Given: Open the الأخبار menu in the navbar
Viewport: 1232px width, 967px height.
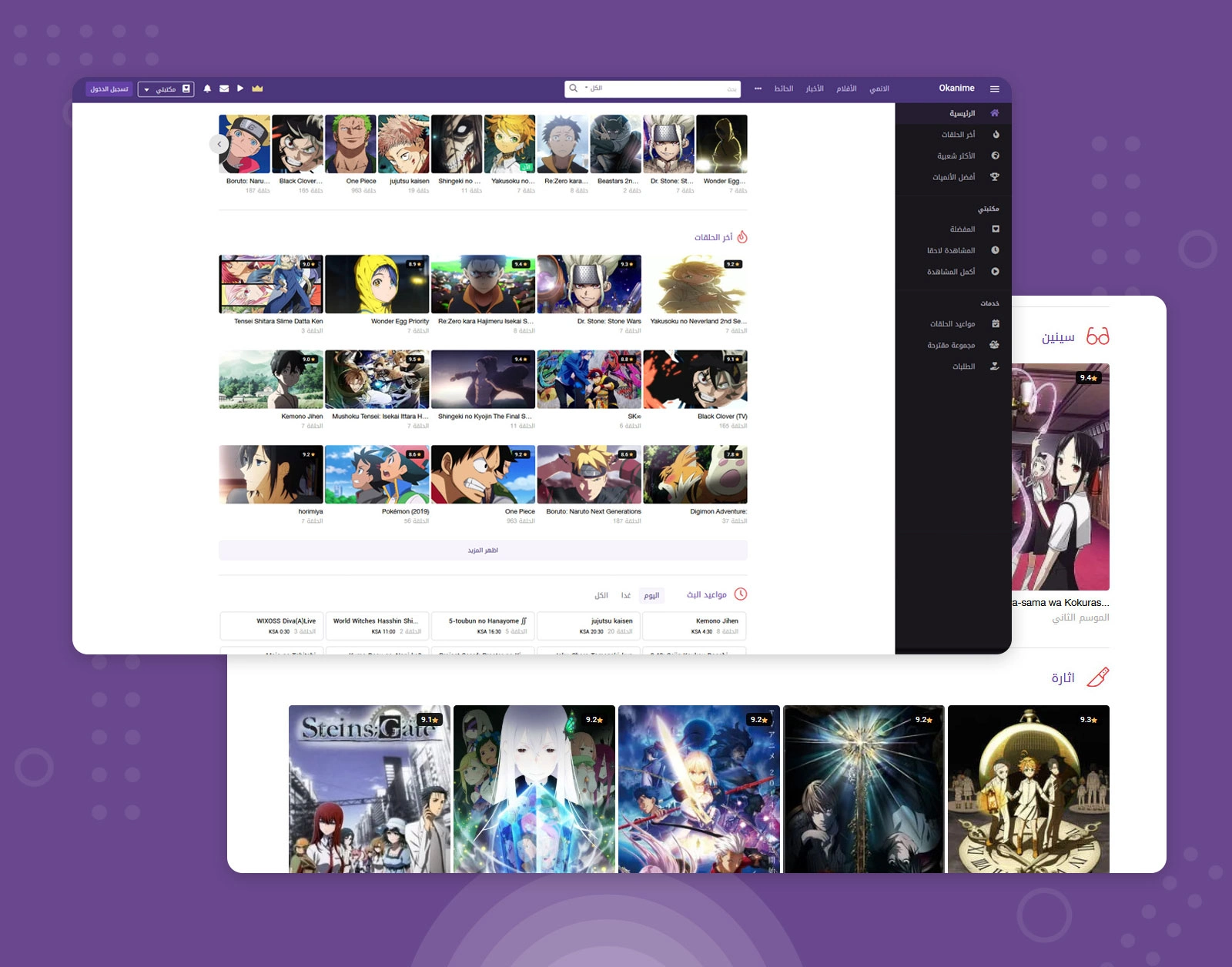Looking at the screenshot, I should 815,89.
